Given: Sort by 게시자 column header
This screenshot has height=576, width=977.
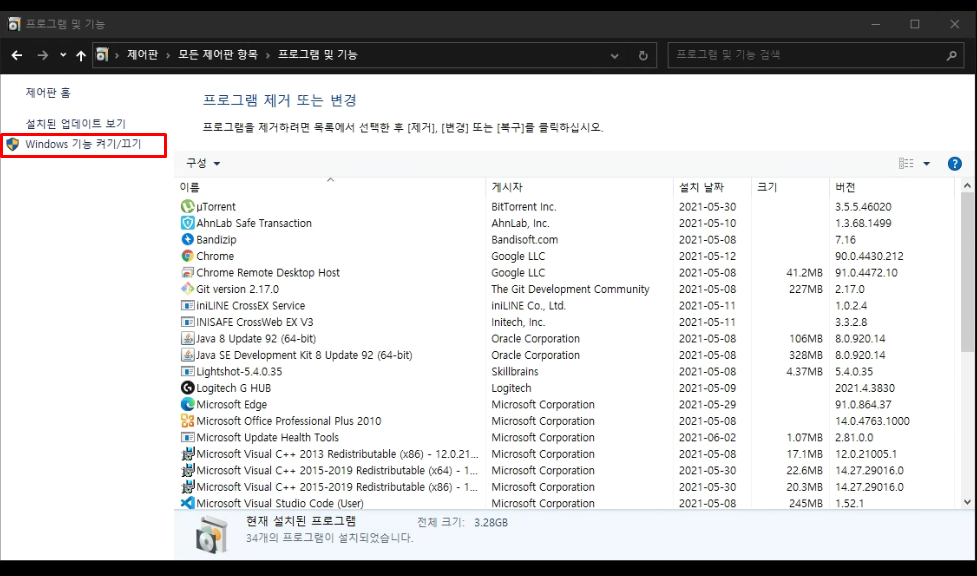Looking at the screenshot, I should pos(579,187).
